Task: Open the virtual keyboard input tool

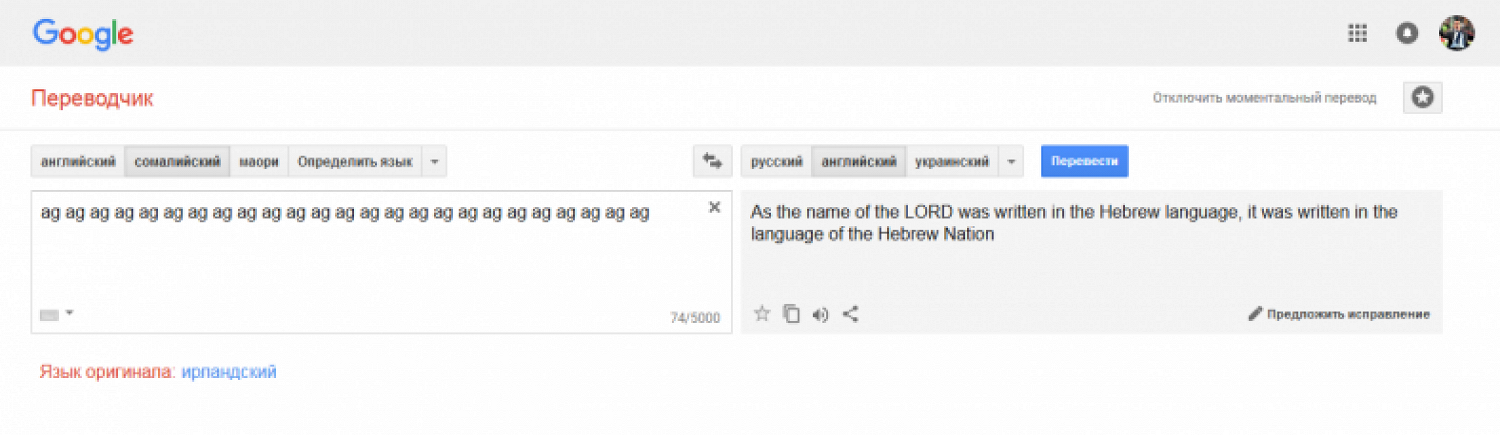Action: coord(50,315)
